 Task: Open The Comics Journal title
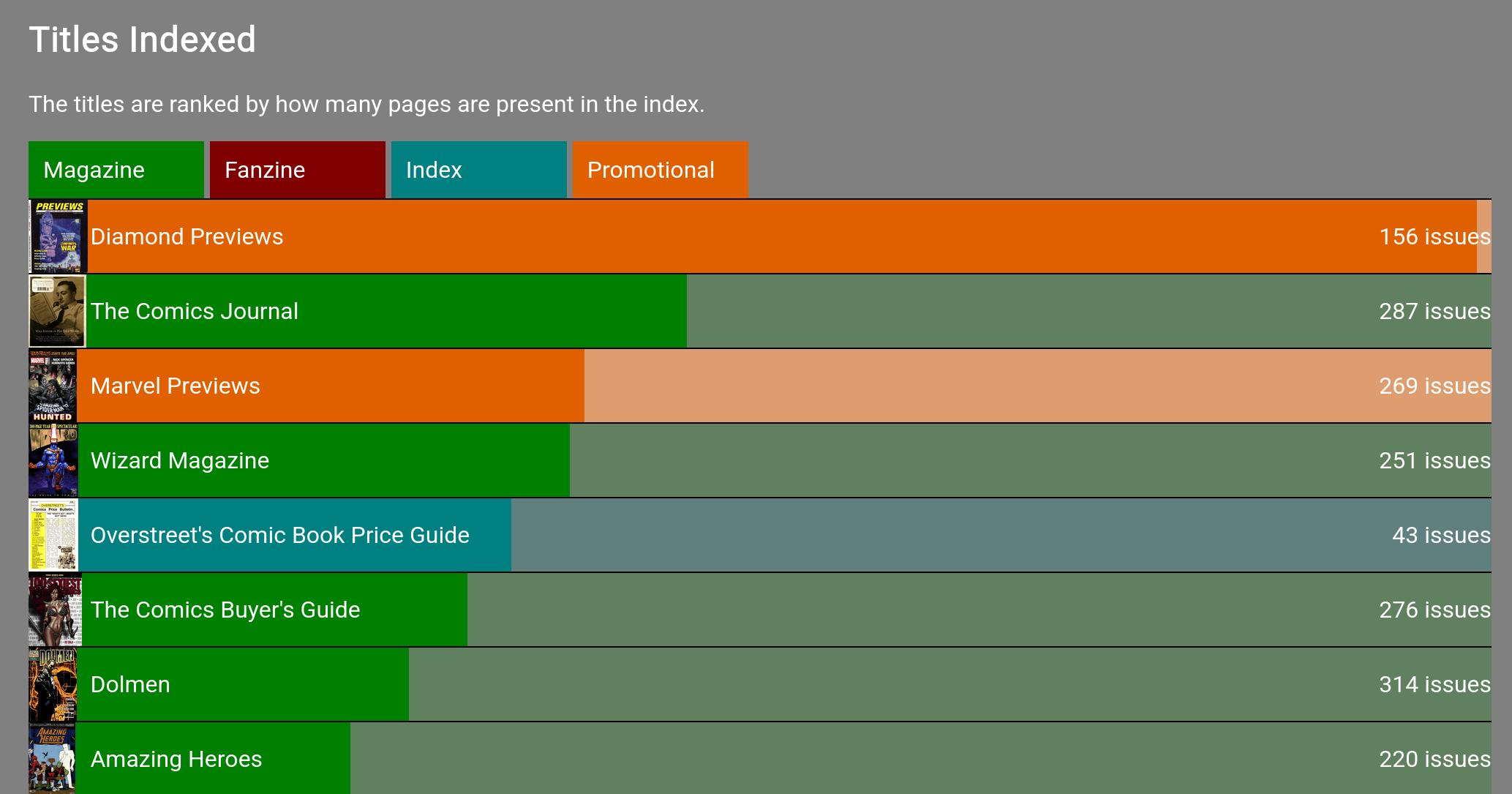point(194,311)
